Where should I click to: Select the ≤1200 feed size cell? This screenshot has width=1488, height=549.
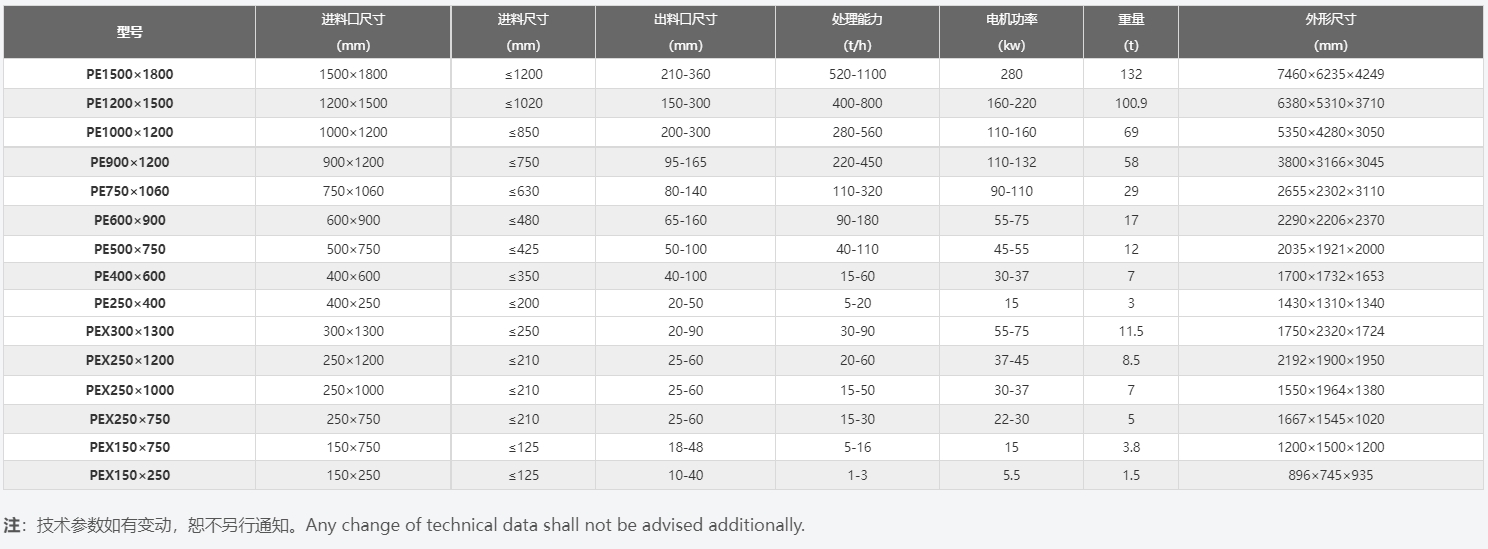pyautogui.click(x=523, y=74)
